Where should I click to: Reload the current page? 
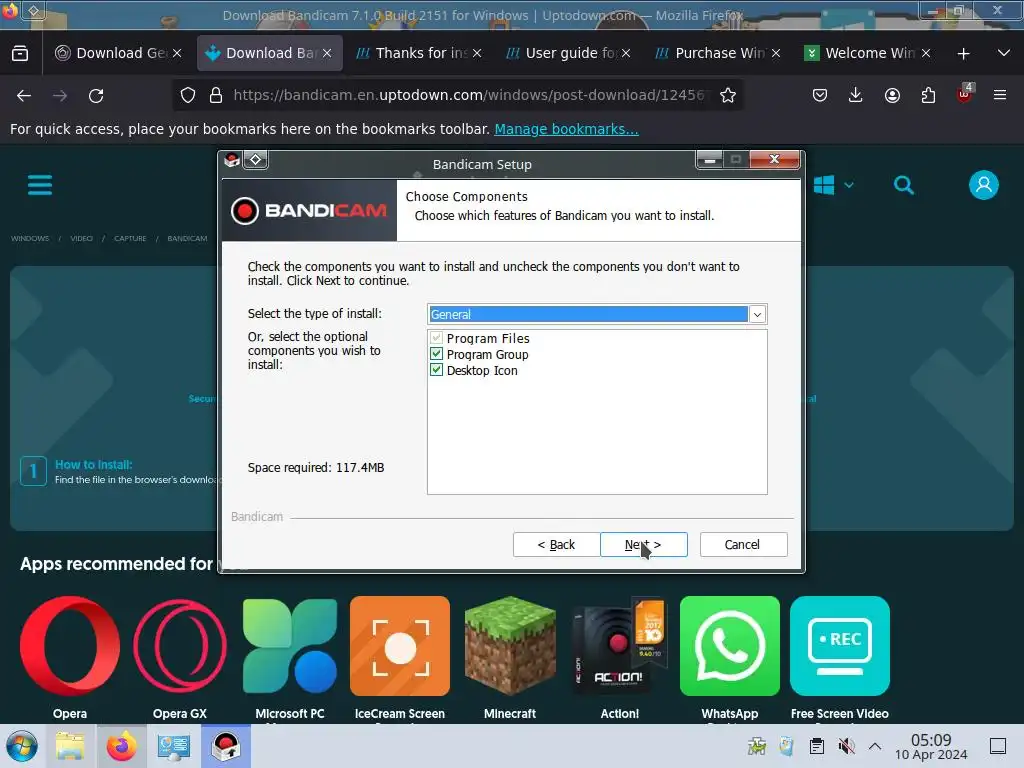pos(96,96)
